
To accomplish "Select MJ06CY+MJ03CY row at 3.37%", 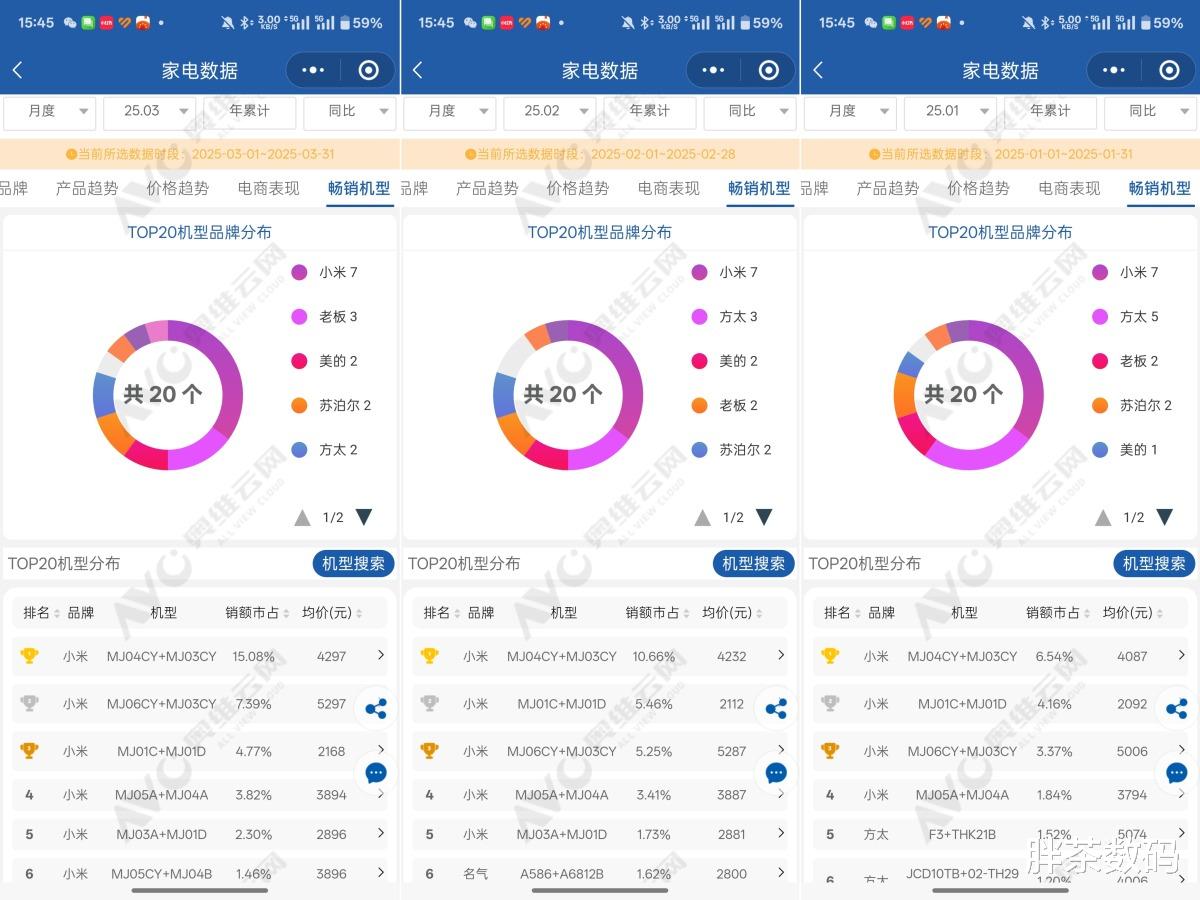I will [x=1000, y=751].
